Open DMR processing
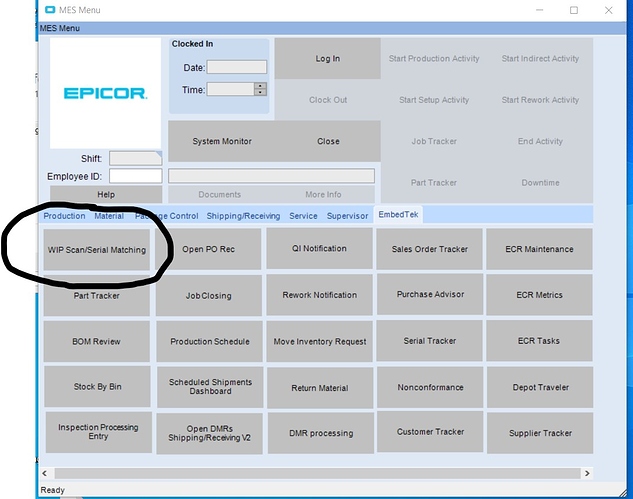This screenshot has width=633, height=499. point(321,433)
